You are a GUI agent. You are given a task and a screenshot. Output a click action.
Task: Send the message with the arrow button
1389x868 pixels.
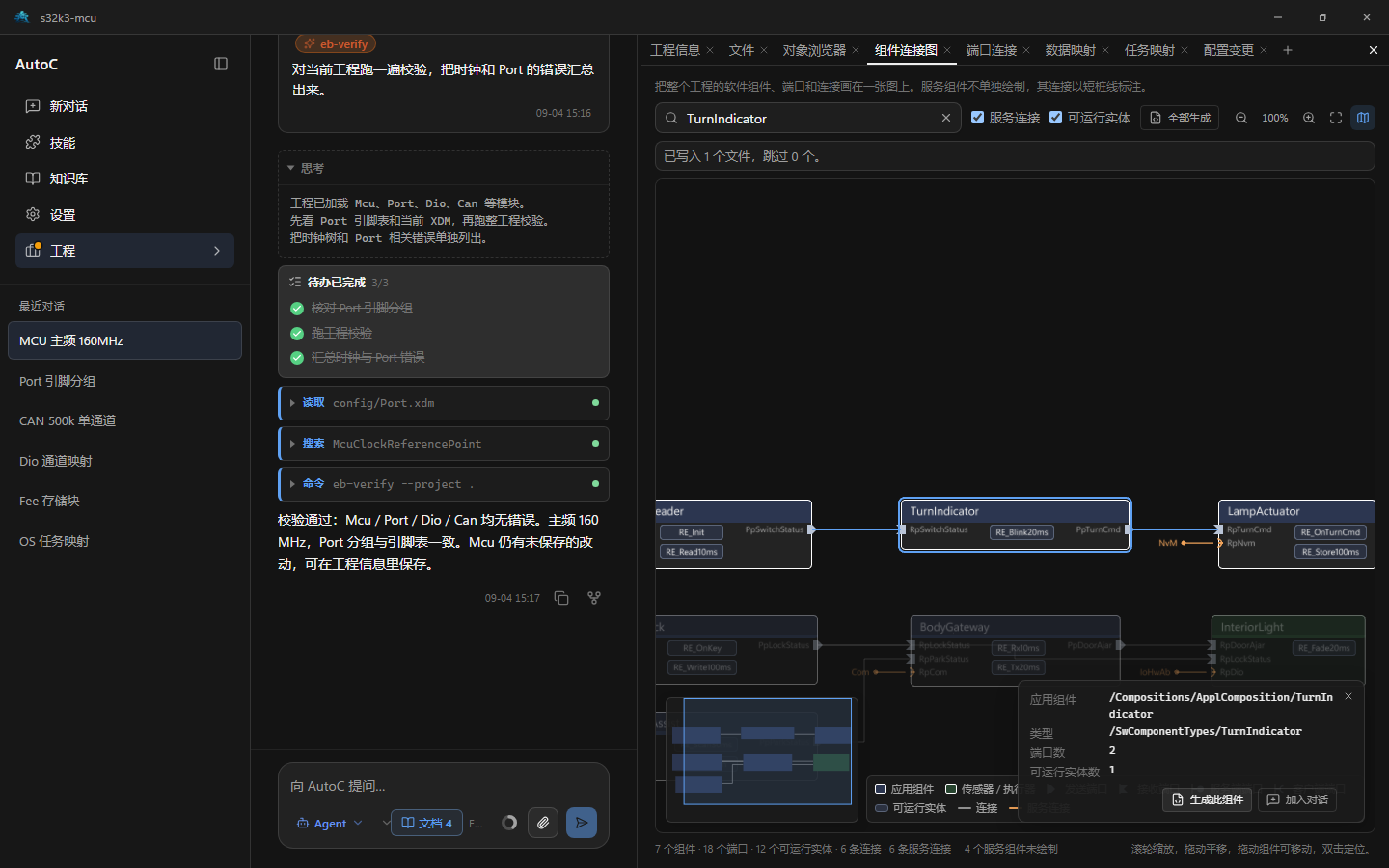pyautogui.click(x=582, y=823)
